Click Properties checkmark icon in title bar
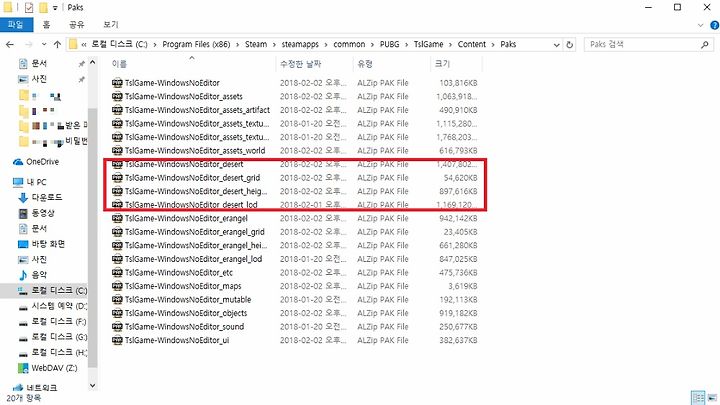This screenshot has height=405, width=720. pos(29,8)
